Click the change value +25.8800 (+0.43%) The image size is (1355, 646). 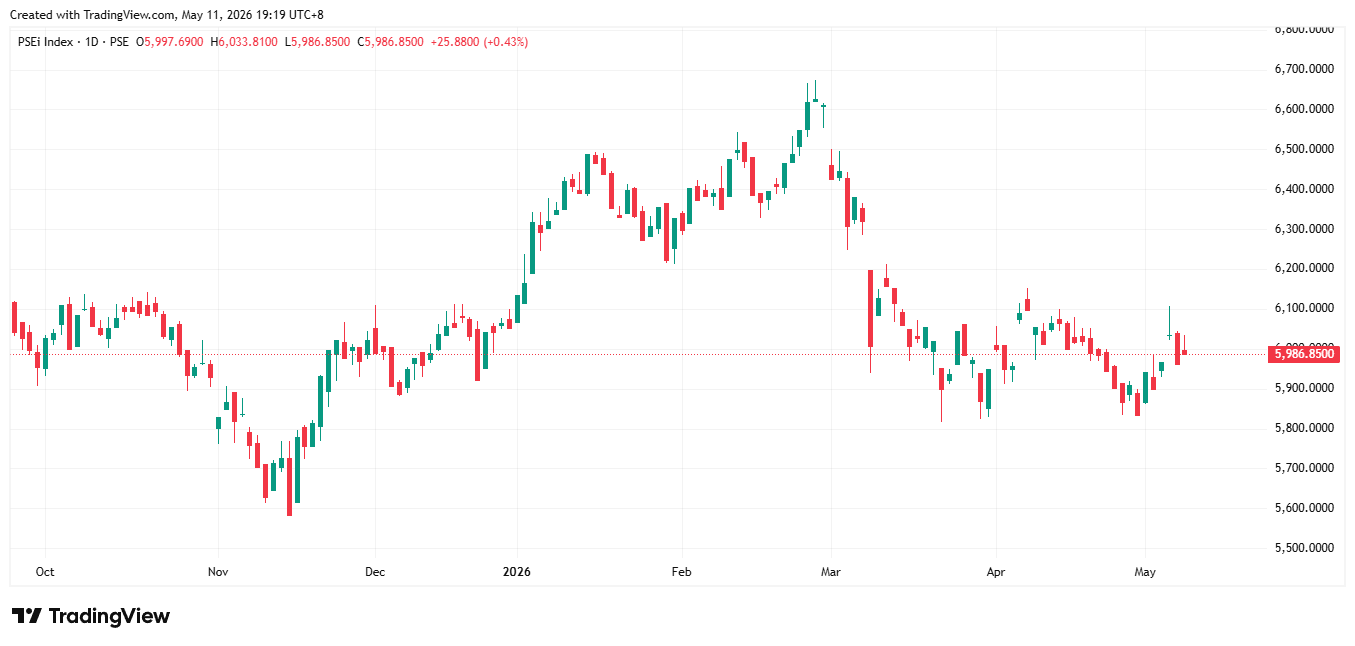(480, 42)
